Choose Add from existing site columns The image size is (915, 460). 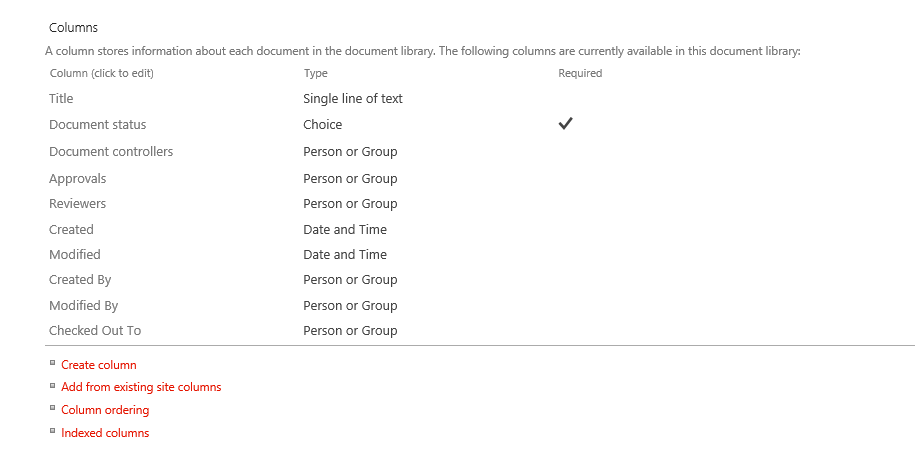pyautogui.click(x=141, y=388)
